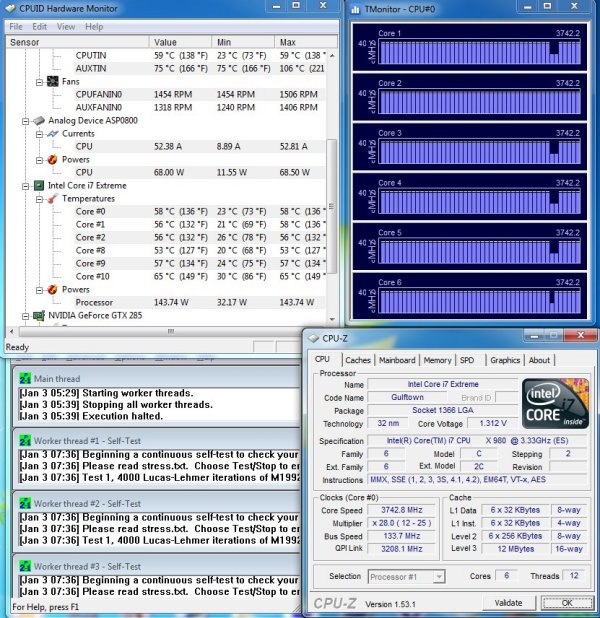This screenshot has height=618, width=600.
Task: Click Core Voltage value 1.312 V
Action: coord(493,423)
